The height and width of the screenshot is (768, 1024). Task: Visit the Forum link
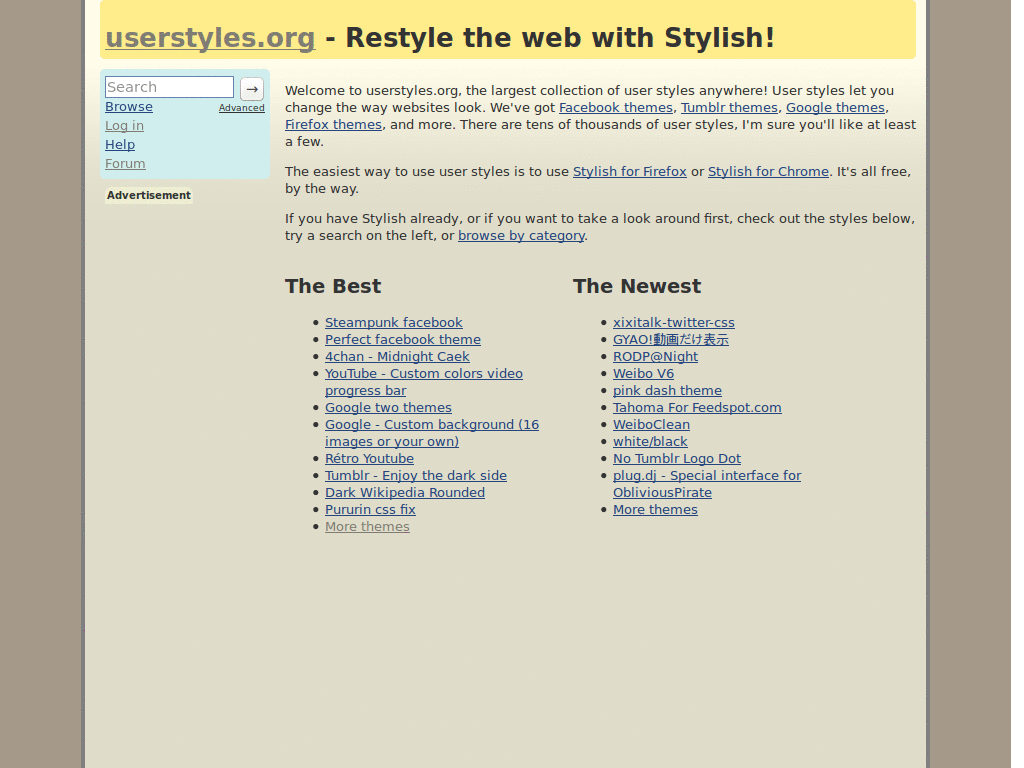[125, 163]
